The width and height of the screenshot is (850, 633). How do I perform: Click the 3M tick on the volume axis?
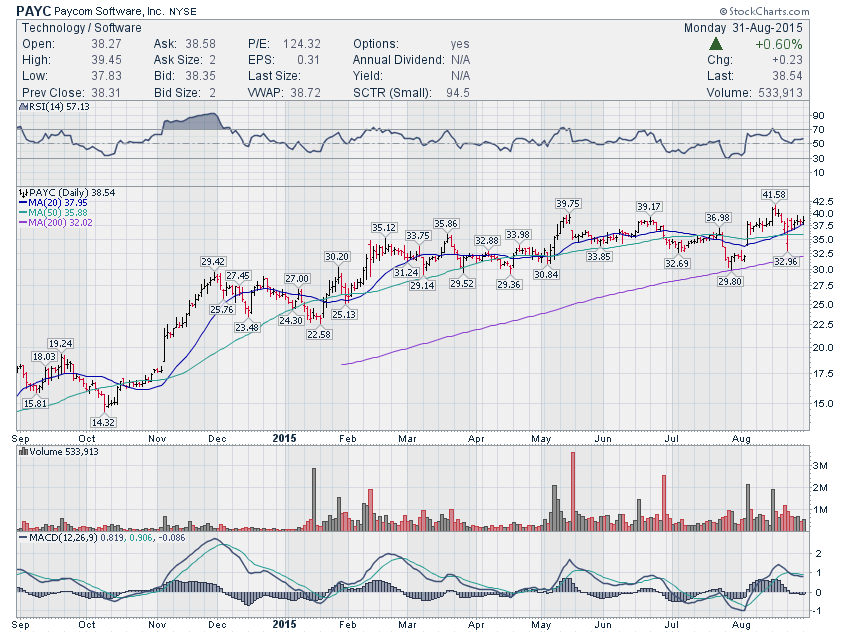820,466
